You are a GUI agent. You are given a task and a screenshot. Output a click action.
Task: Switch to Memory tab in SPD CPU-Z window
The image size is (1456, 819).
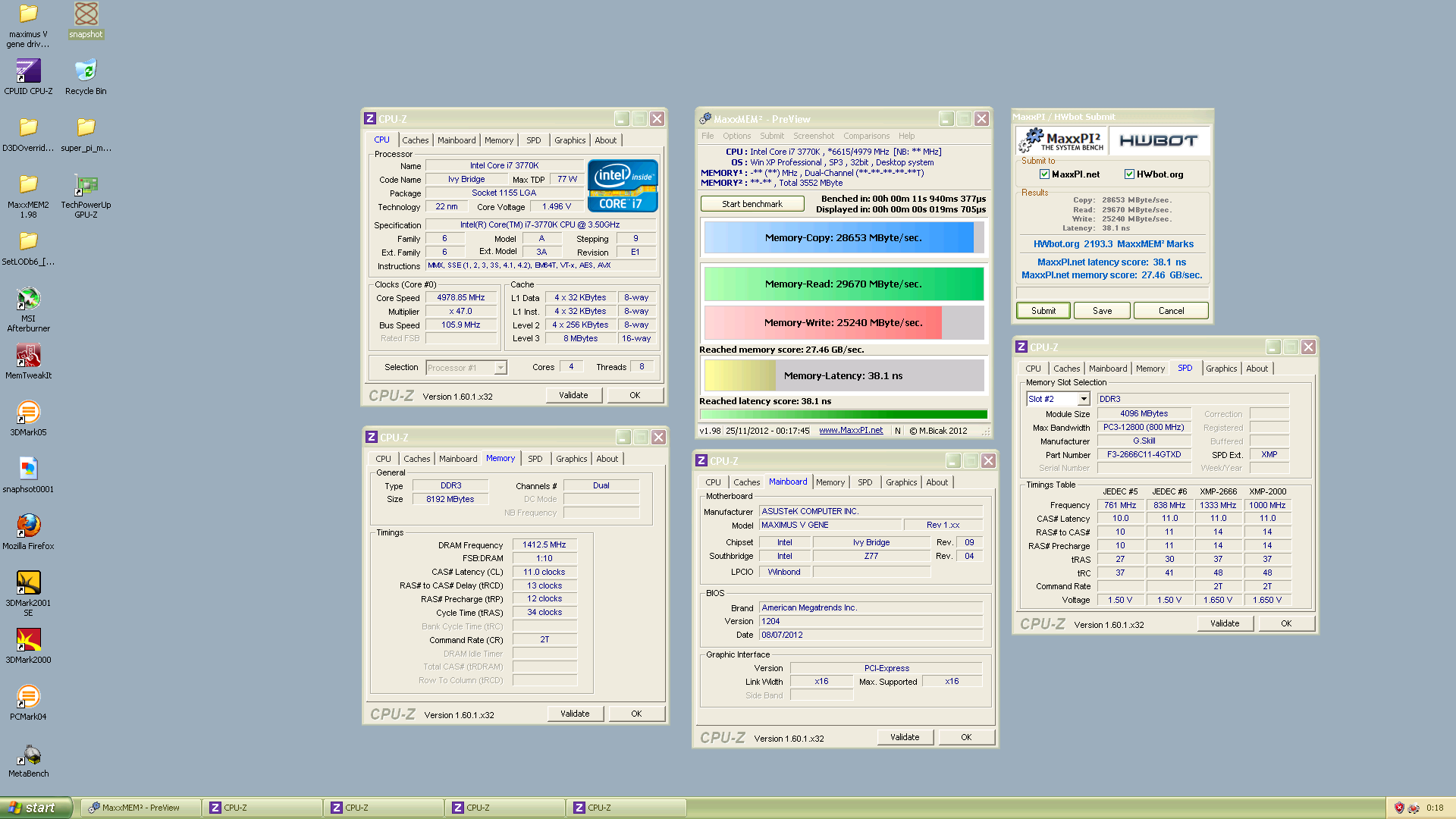coord(1150,369)
